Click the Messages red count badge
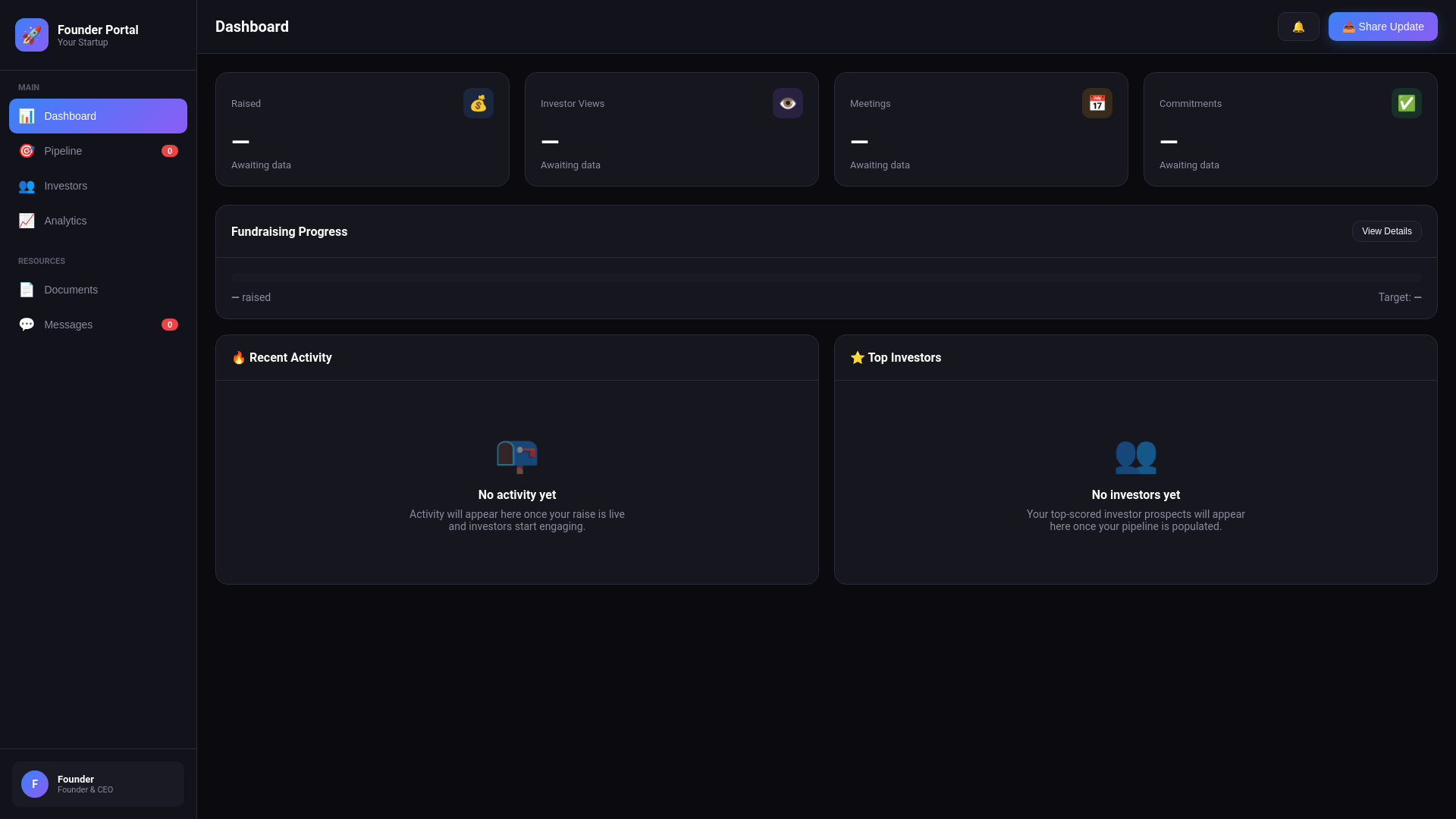Viewport: 1456px width, 819px height. click(170, 325)
